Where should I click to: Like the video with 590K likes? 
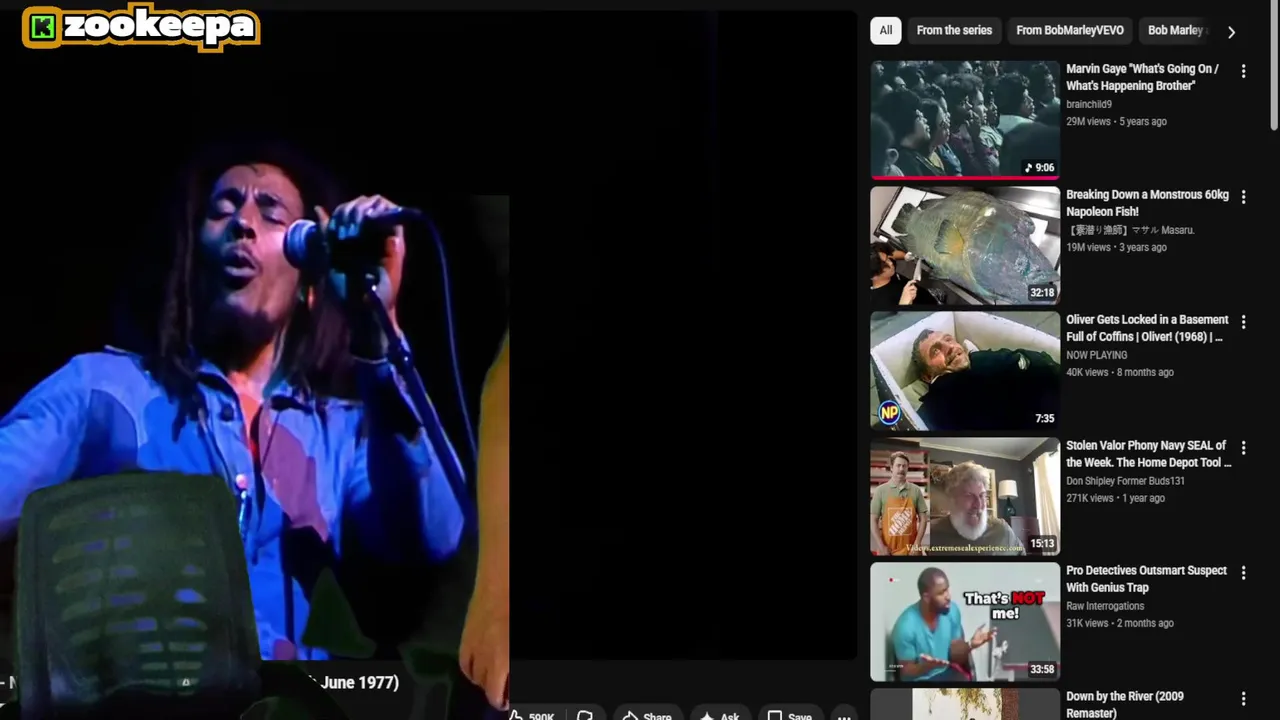[x=531, y=715]
